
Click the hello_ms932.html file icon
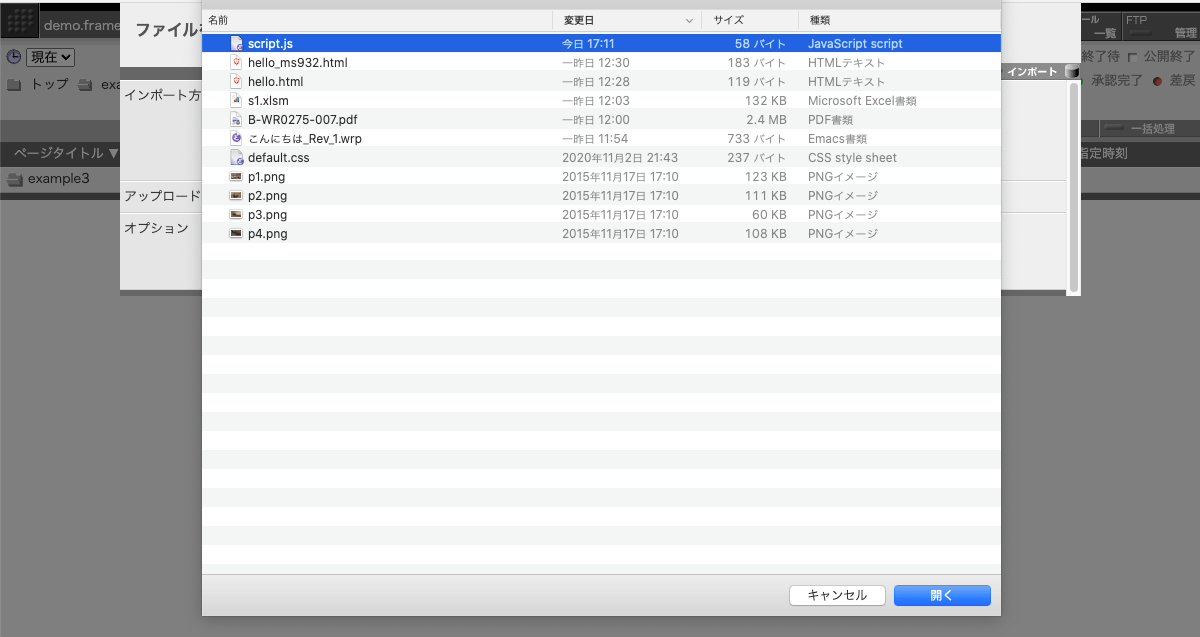point(237,63)
